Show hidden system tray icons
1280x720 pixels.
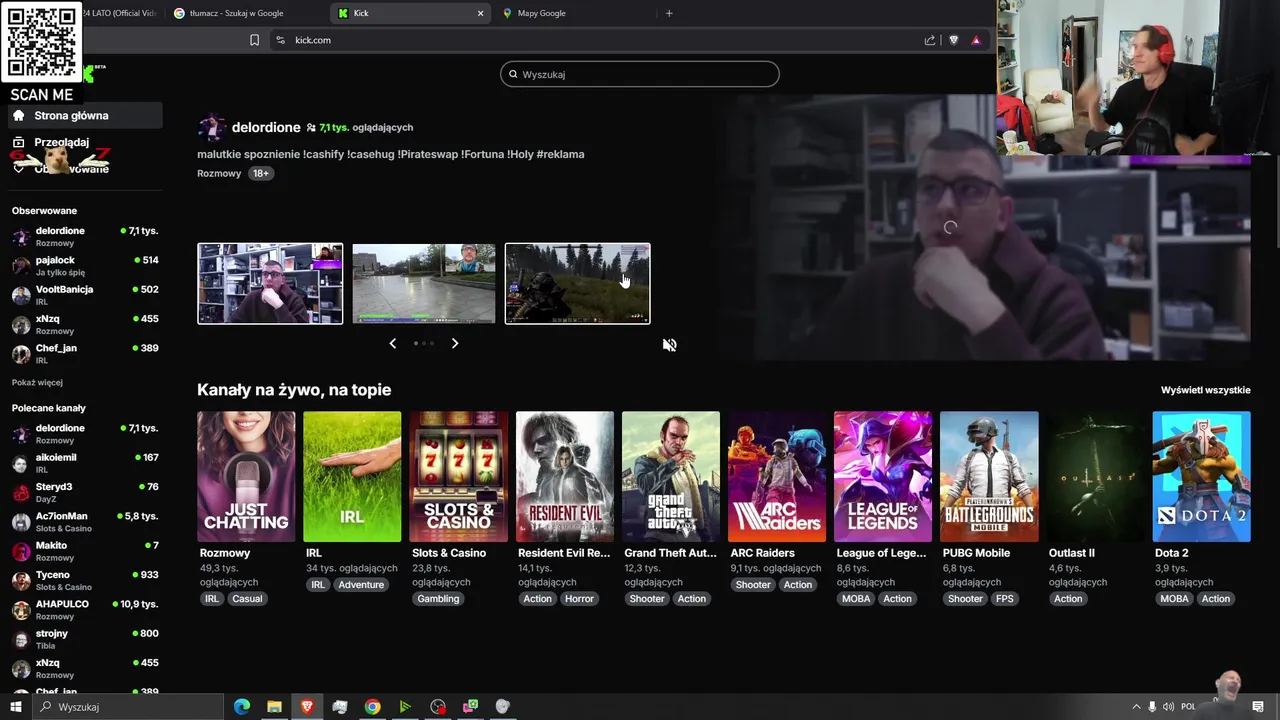(1136, 707)
